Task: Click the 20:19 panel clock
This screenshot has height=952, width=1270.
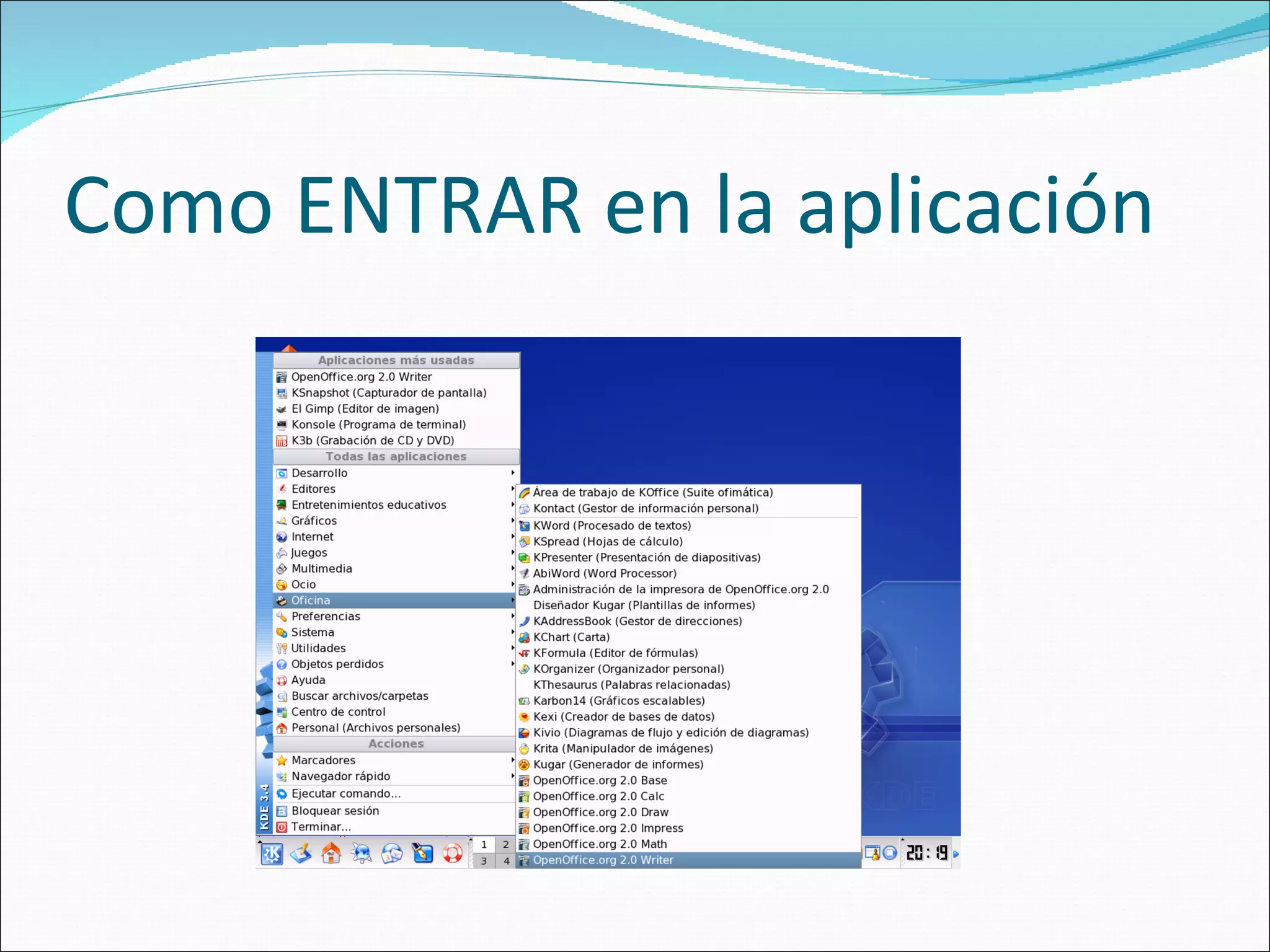Action: tap(926, 853)
